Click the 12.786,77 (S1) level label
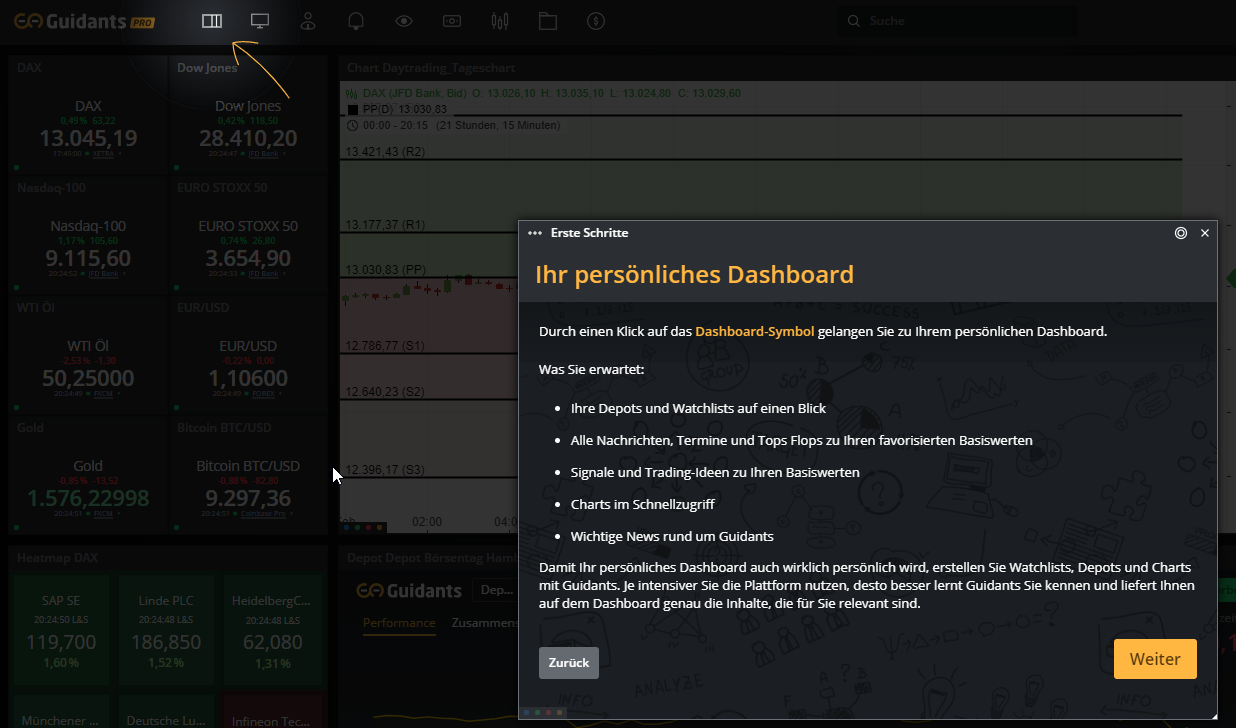The width and height of the screenshot is (1236, 728). (x=386, y=346)
